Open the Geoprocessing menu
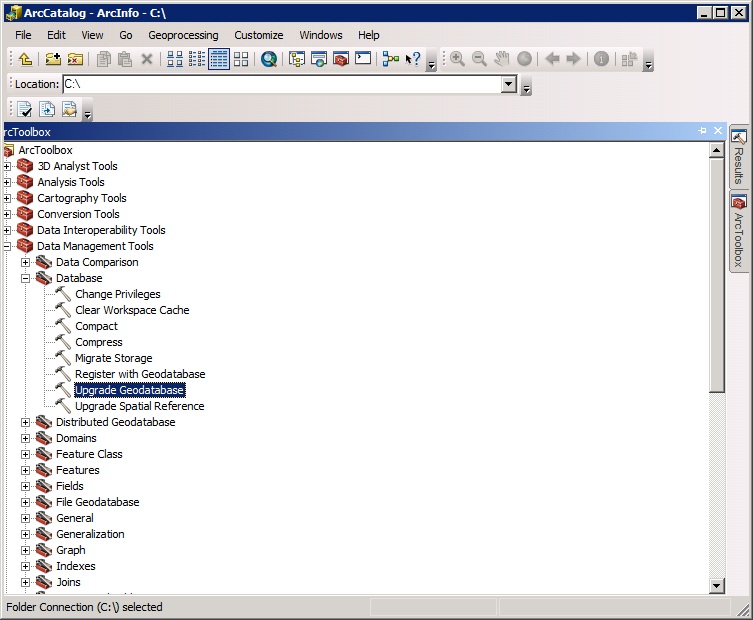The height and width of the screenshot is (620, 753). point(183,35)
